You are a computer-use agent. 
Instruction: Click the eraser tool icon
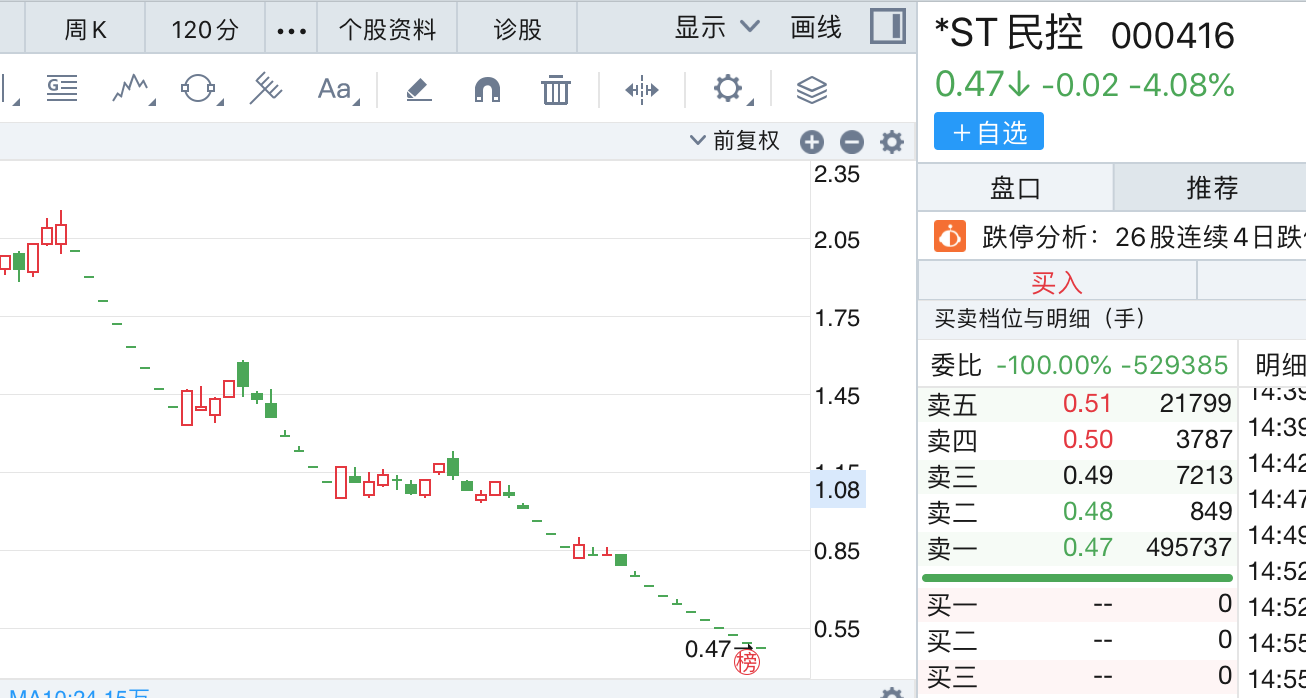(418, 91)
